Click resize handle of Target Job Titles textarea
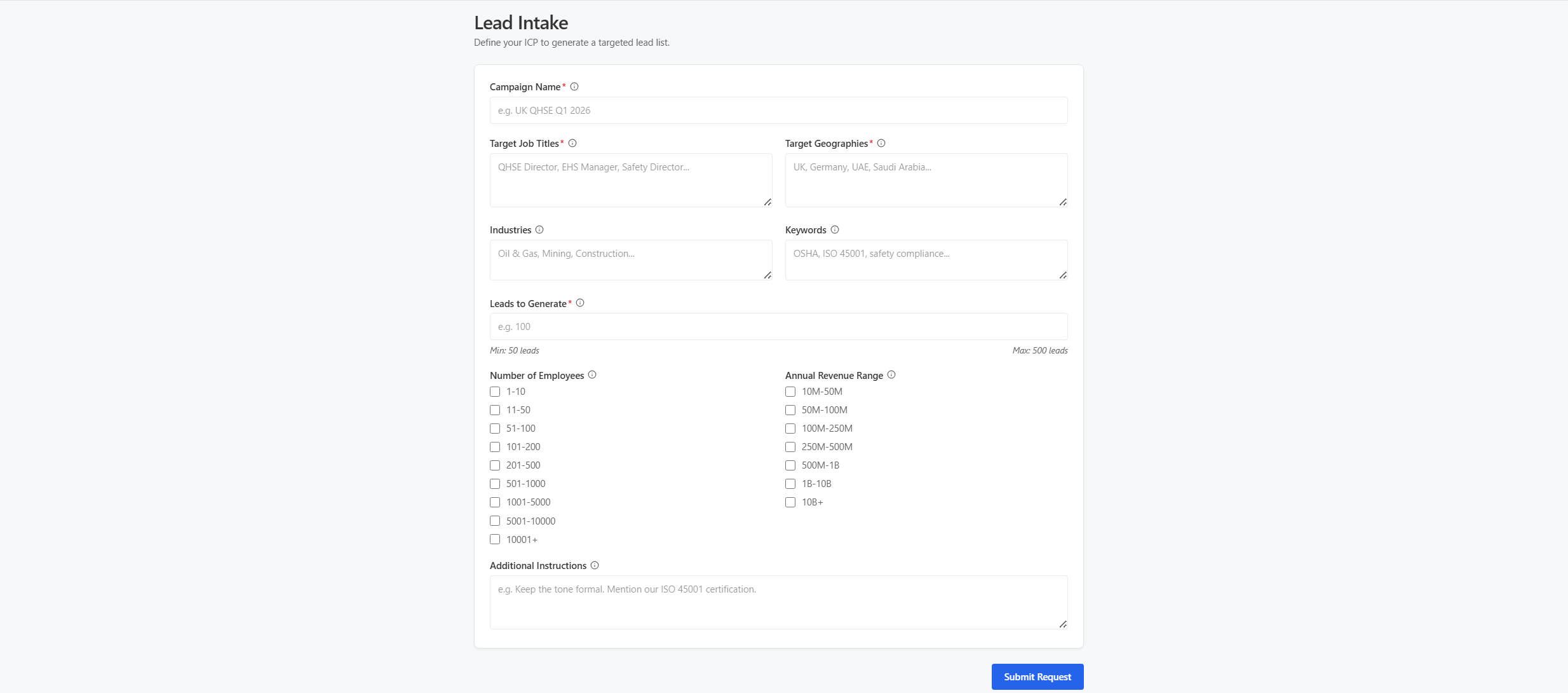1568x693 pixels. point(767,202)
